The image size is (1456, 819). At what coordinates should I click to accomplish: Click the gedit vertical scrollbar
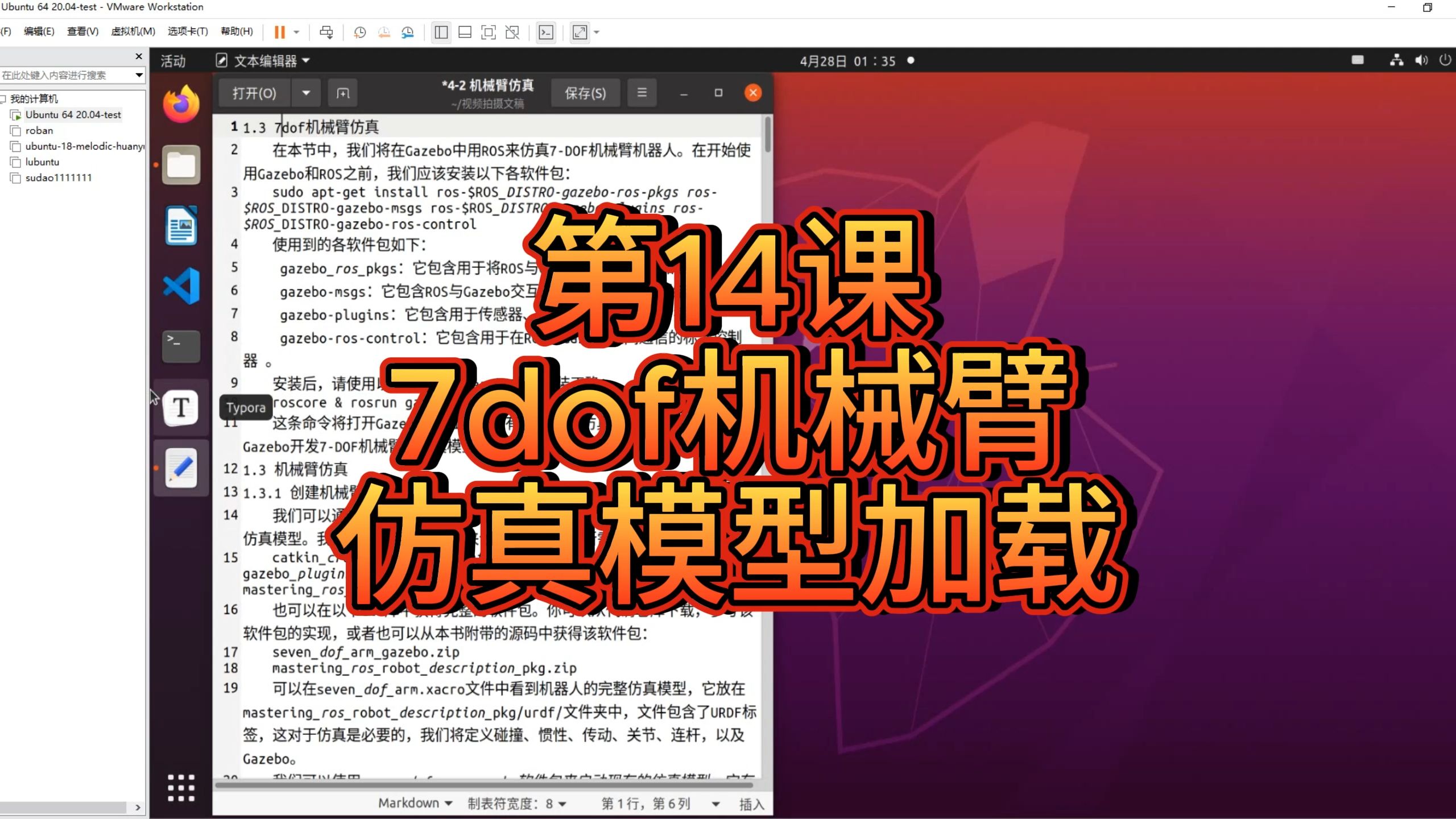768,134
